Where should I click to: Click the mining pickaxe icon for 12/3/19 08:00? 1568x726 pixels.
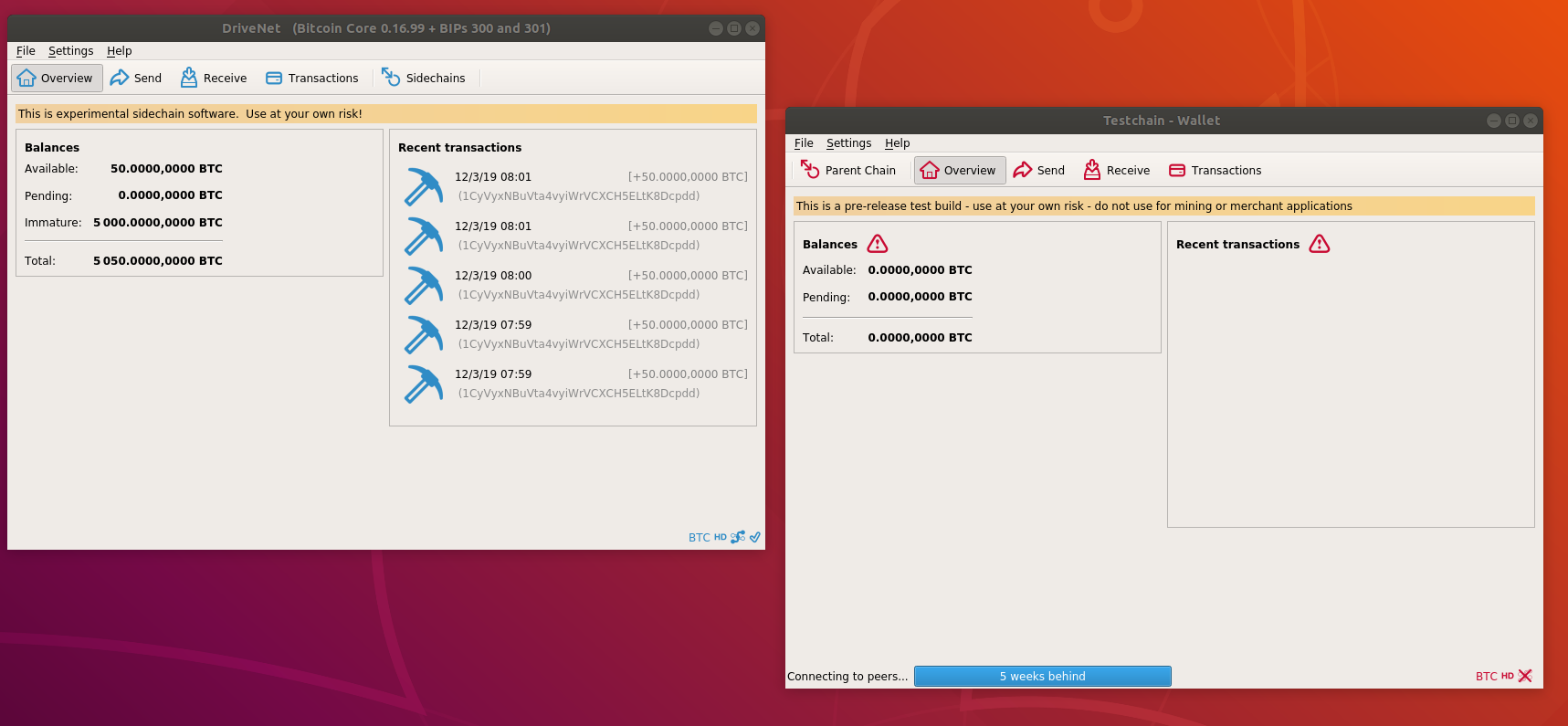423,285
